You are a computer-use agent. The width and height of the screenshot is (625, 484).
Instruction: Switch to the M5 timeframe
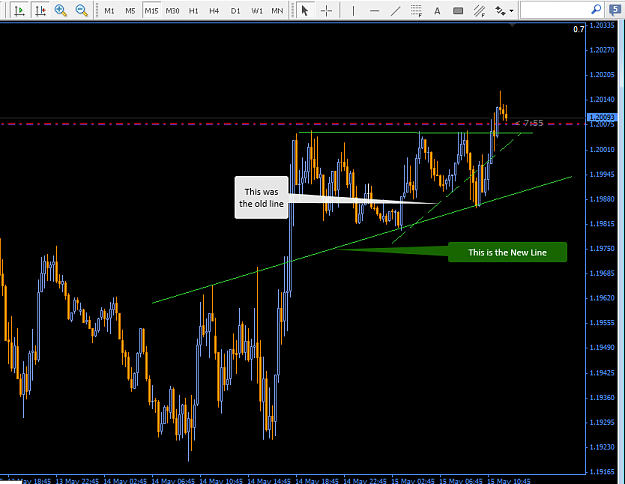coord(130,11)
